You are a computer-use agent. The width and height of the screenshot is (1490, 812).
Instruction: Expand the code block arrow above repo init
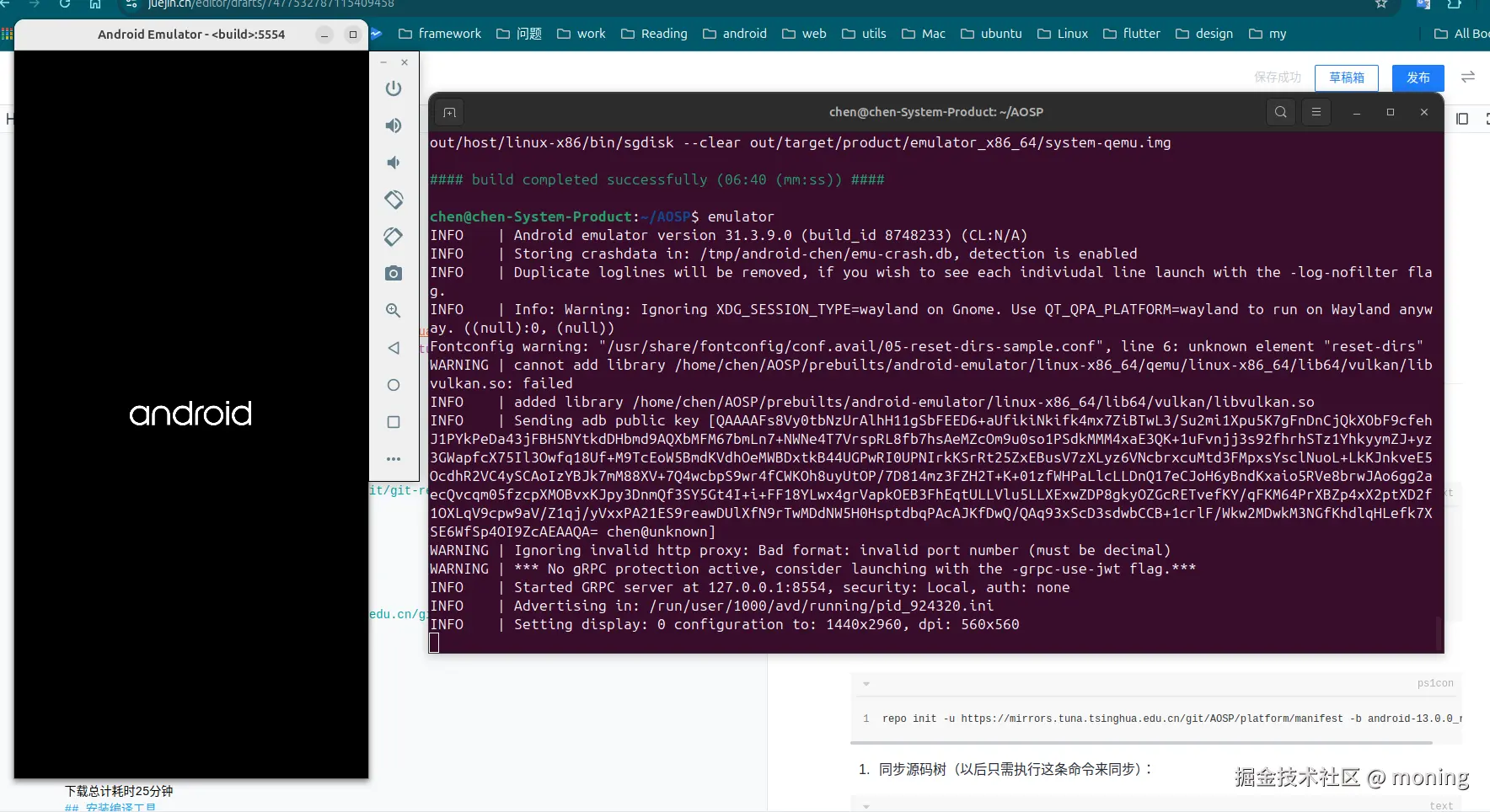point(866,684)
